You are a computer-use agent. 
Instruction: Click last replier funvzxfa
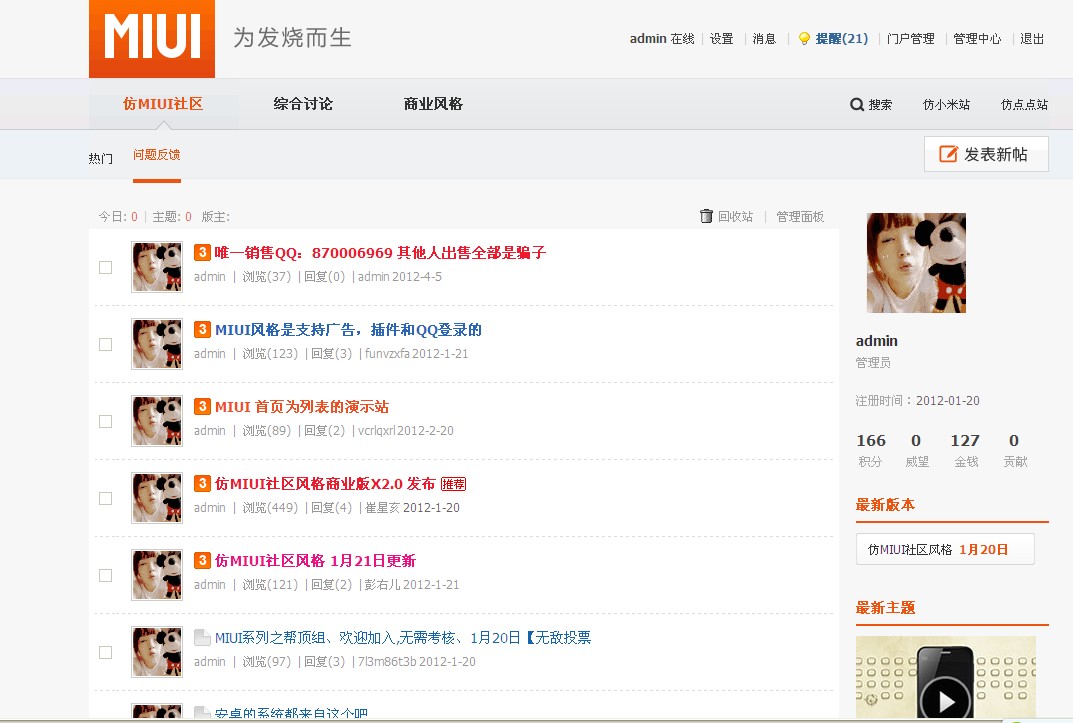click(x=387, y=354)
